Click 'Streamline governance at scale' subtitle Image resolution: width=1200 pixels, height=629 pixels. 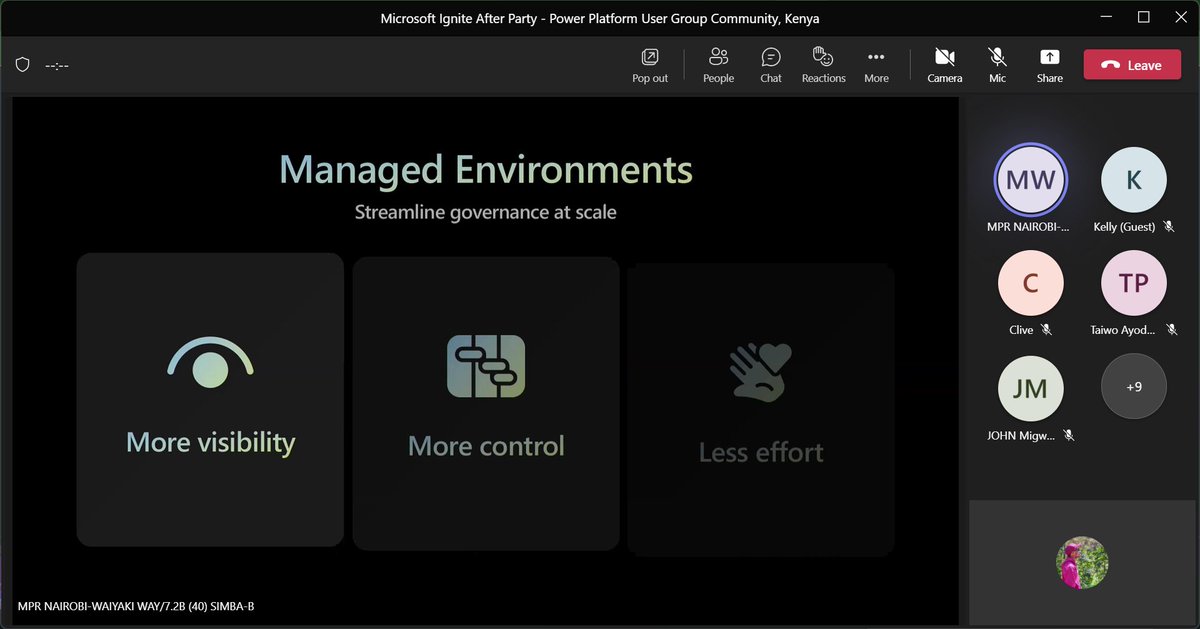click(485, 212)
